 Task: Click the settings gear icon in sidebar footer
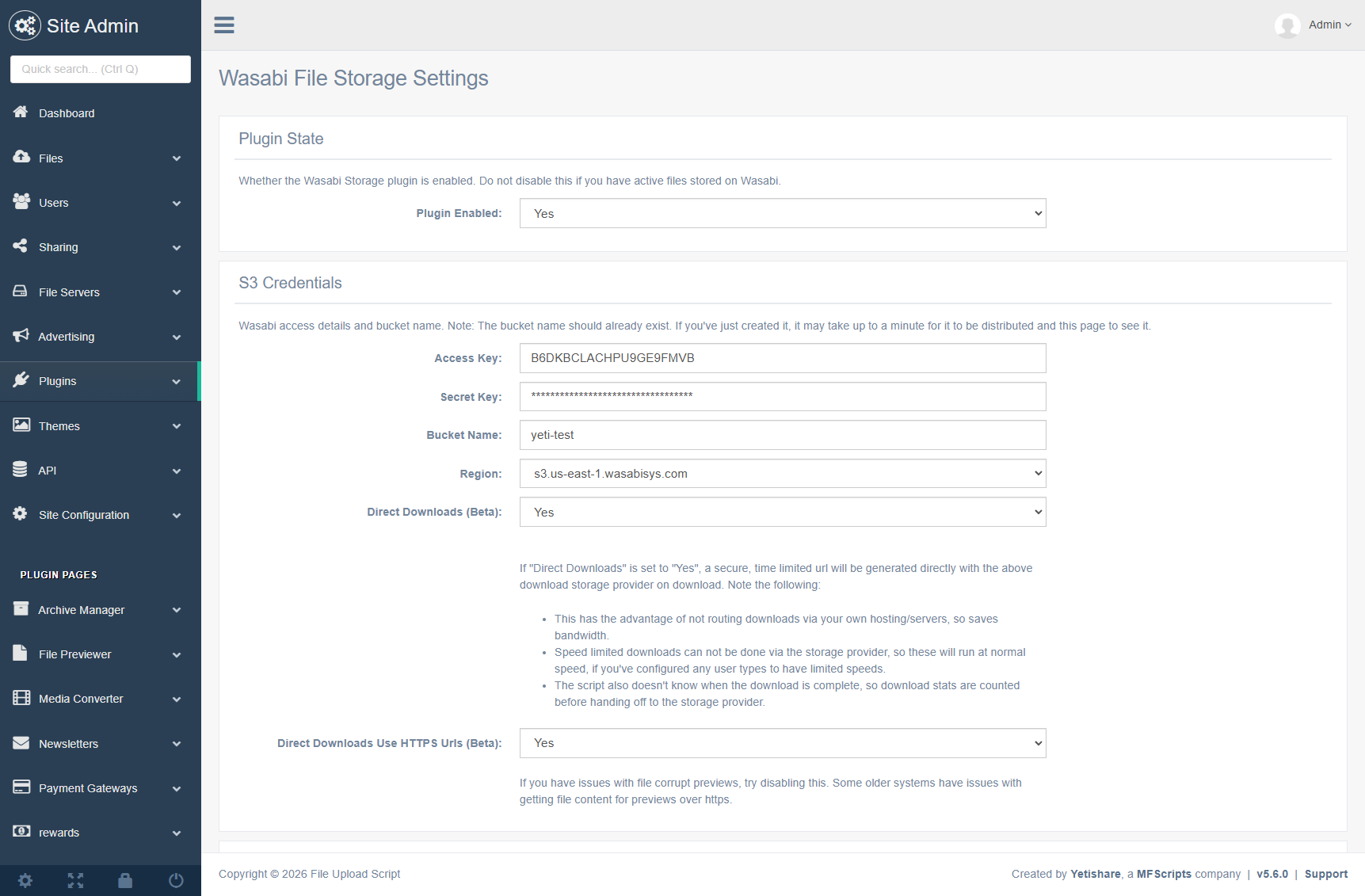pyautogui.click(x=25, y=880)
